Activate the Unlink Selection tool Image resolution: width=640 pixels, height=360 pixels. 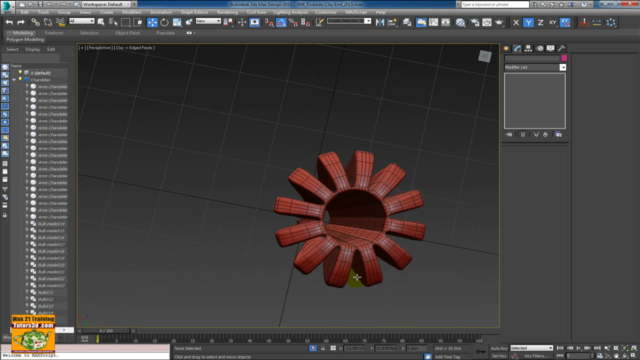point(48,22)
